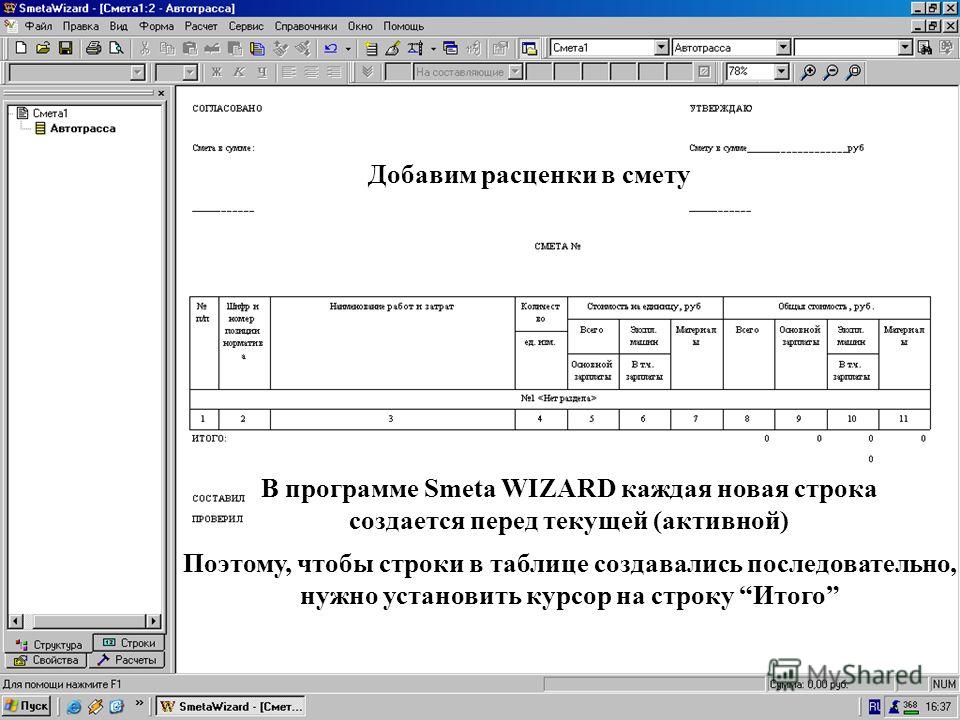Image resolution: width=960 pixels, height=720 pixels.
Task: Click the fit-to-page magnifier icon
Action: tap(853, 72)
